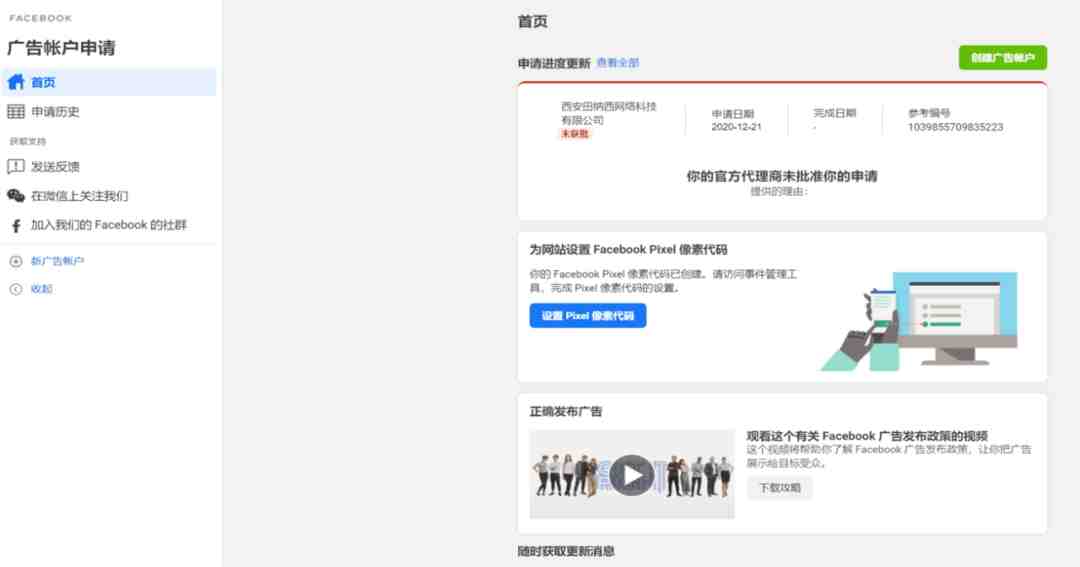Click the 观看这个有关 Facebook 广告发布政策的视频 title
The width and height of the screenshot is (1080, 567).
pyautogui.click(x=867, y=436)
